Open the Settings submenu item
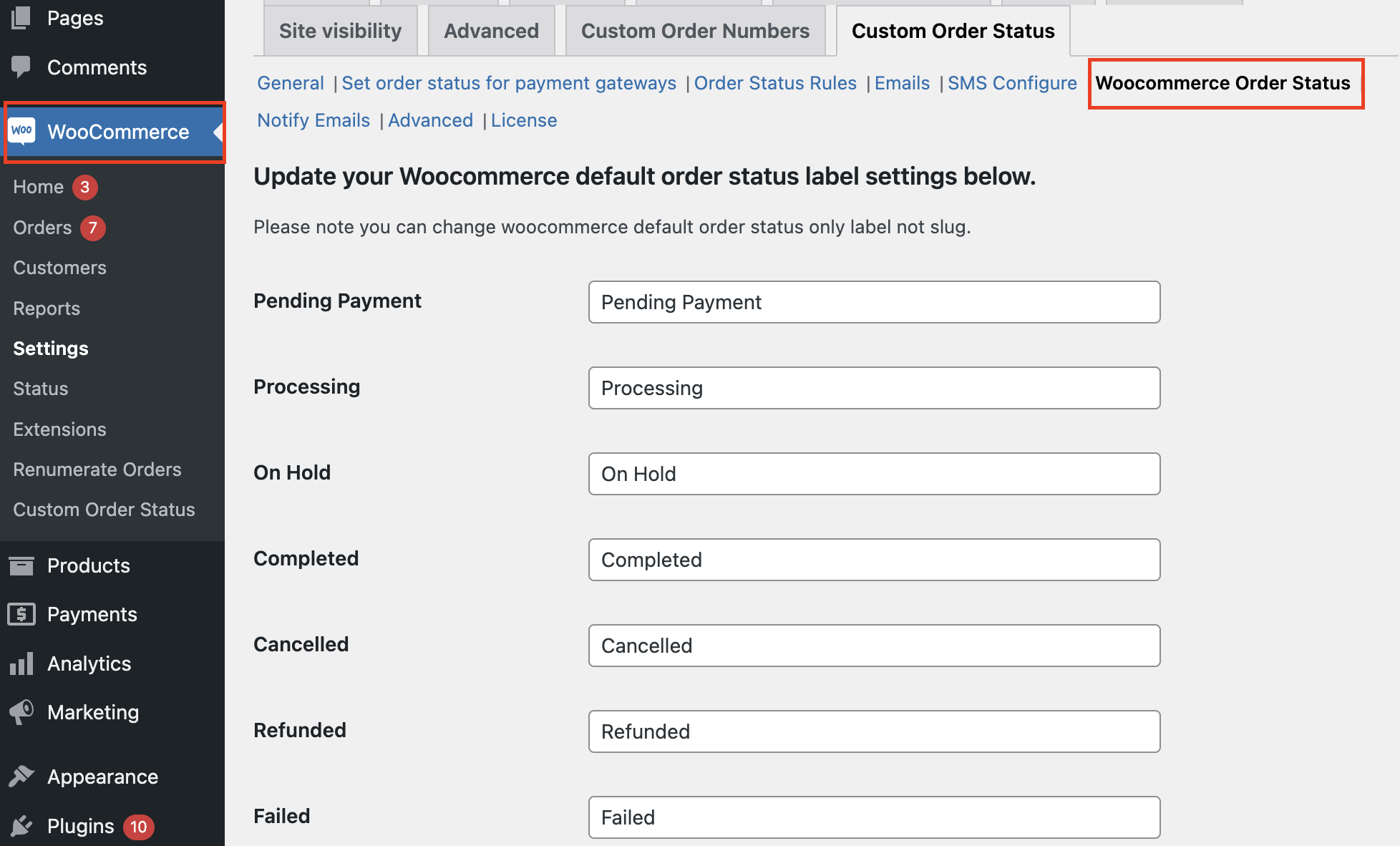The width and height of the screenshot is (1400, 846). (51, 349)
